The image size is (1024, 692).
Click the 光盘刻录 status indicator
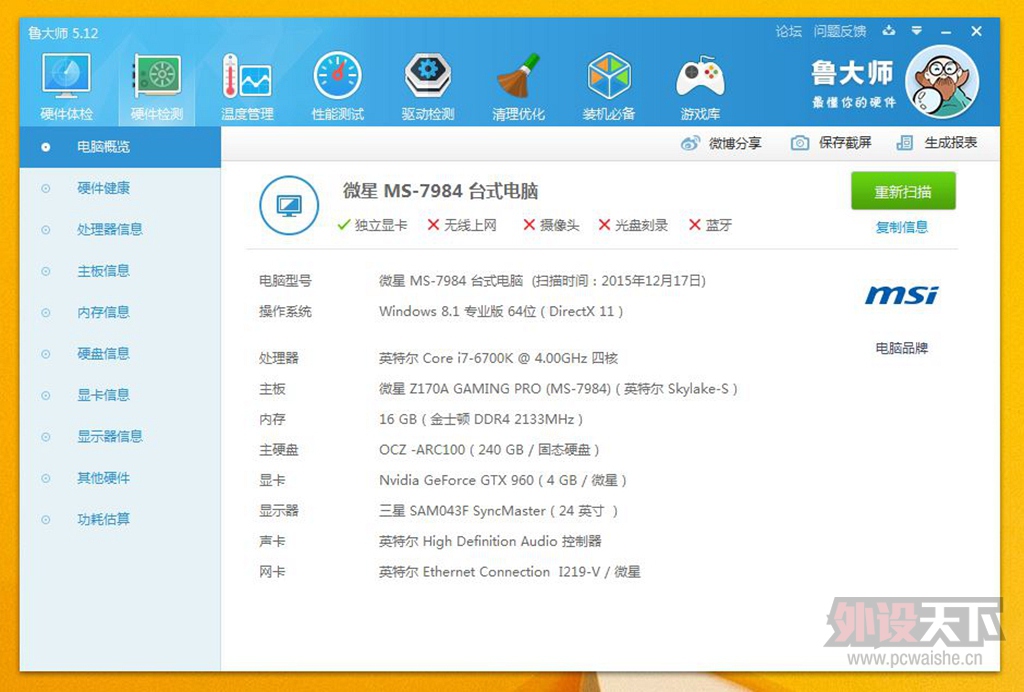pyautogui.click(x=633, y=225)
